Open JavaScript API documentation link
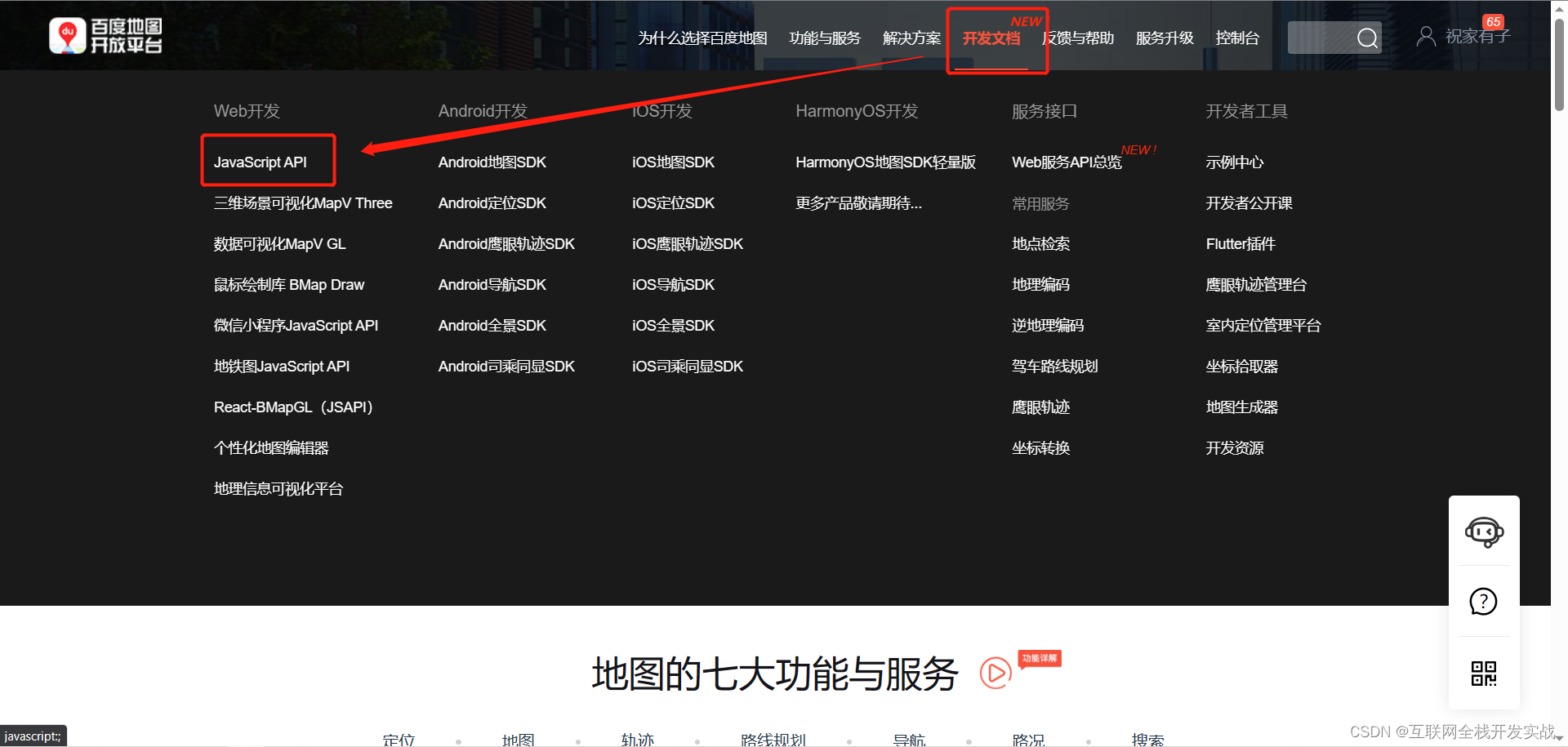 point(261,162)
